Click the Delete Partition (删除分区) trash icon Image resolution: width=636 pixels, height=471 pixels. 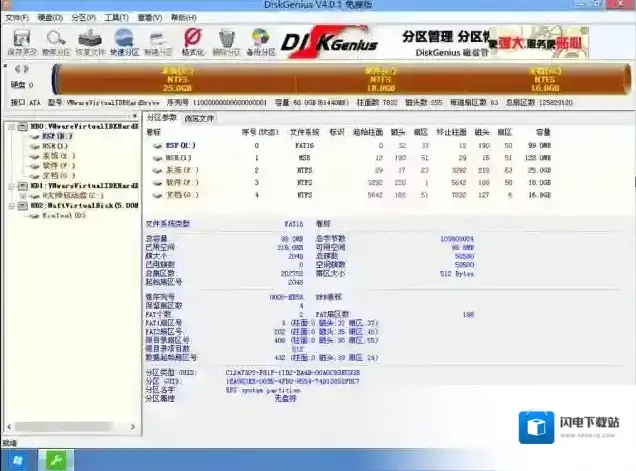coord(227,41)
